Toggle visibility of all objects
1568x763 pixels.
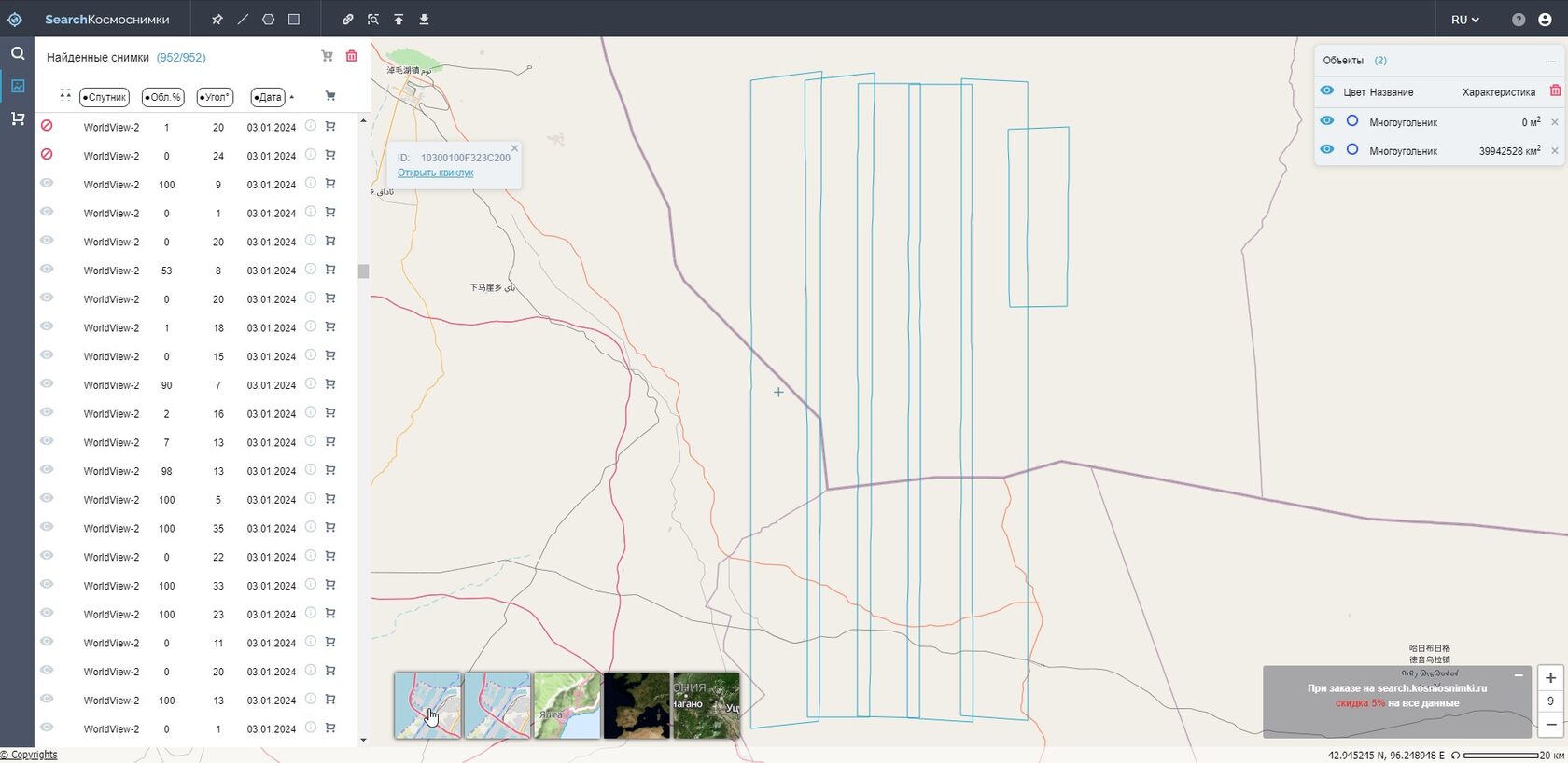(1326, 90)
